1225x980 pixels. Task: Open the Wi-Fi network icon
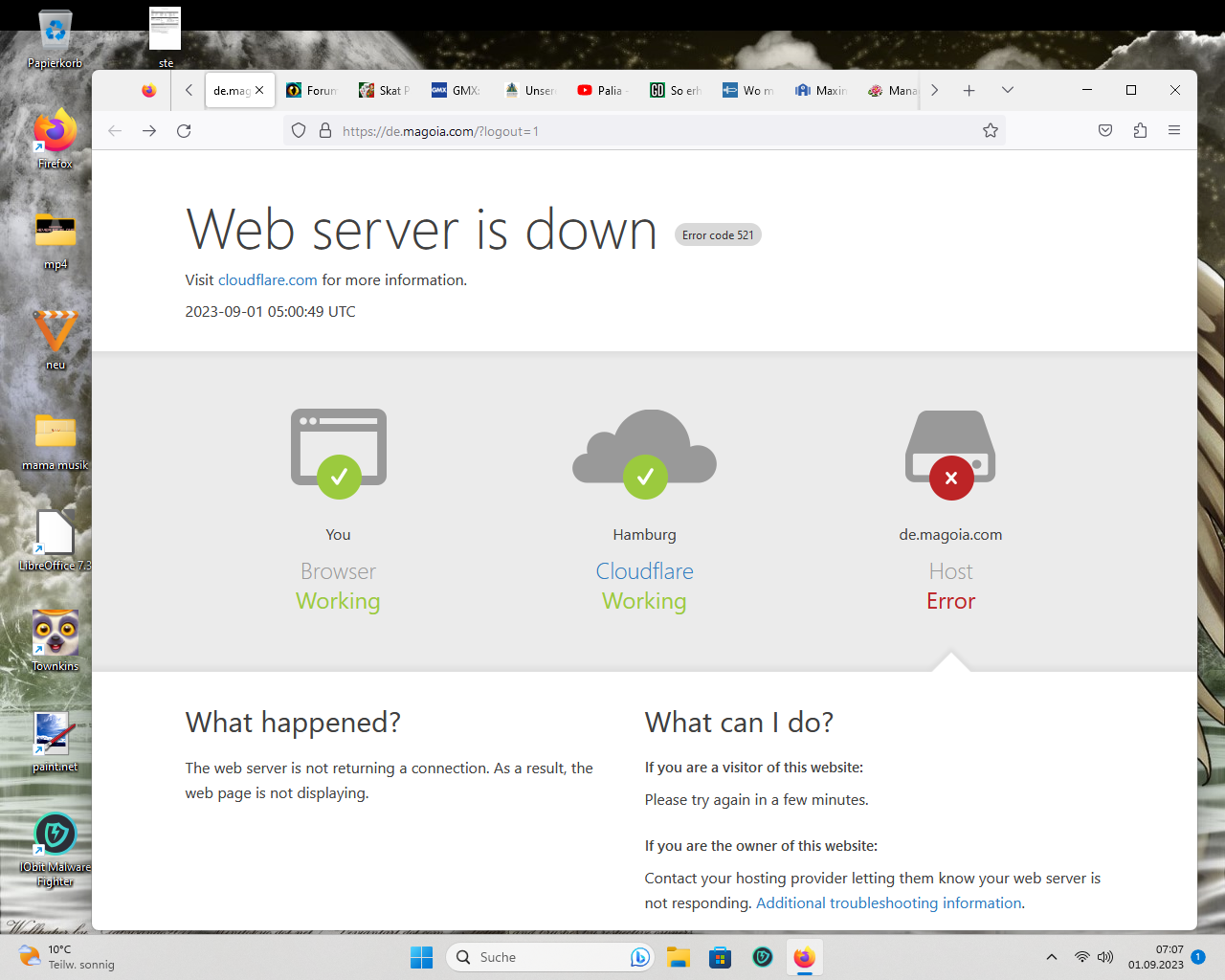coord(1081,957)
